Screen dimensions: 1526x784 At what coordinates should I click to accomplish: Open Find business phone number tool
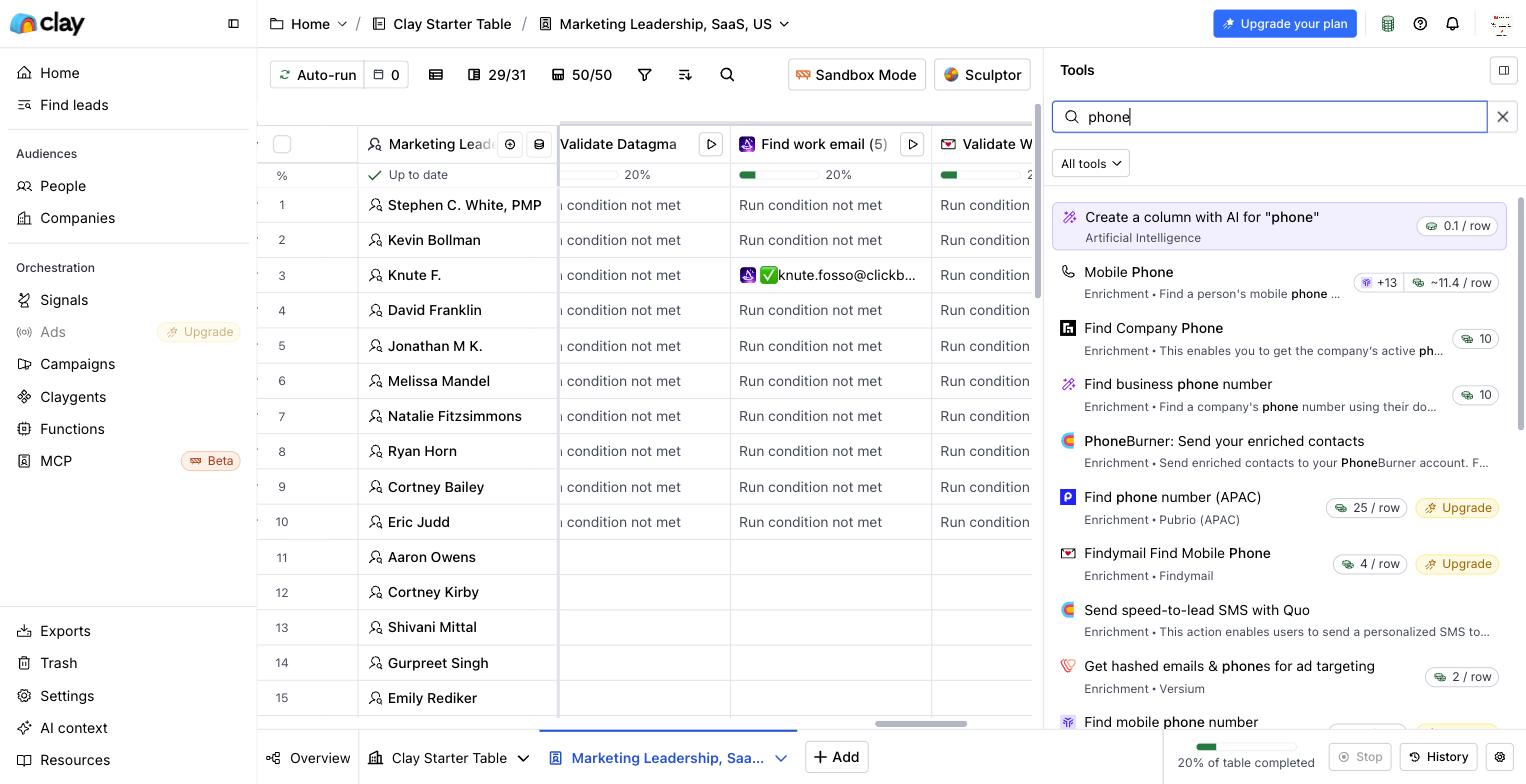[1279, 395]
